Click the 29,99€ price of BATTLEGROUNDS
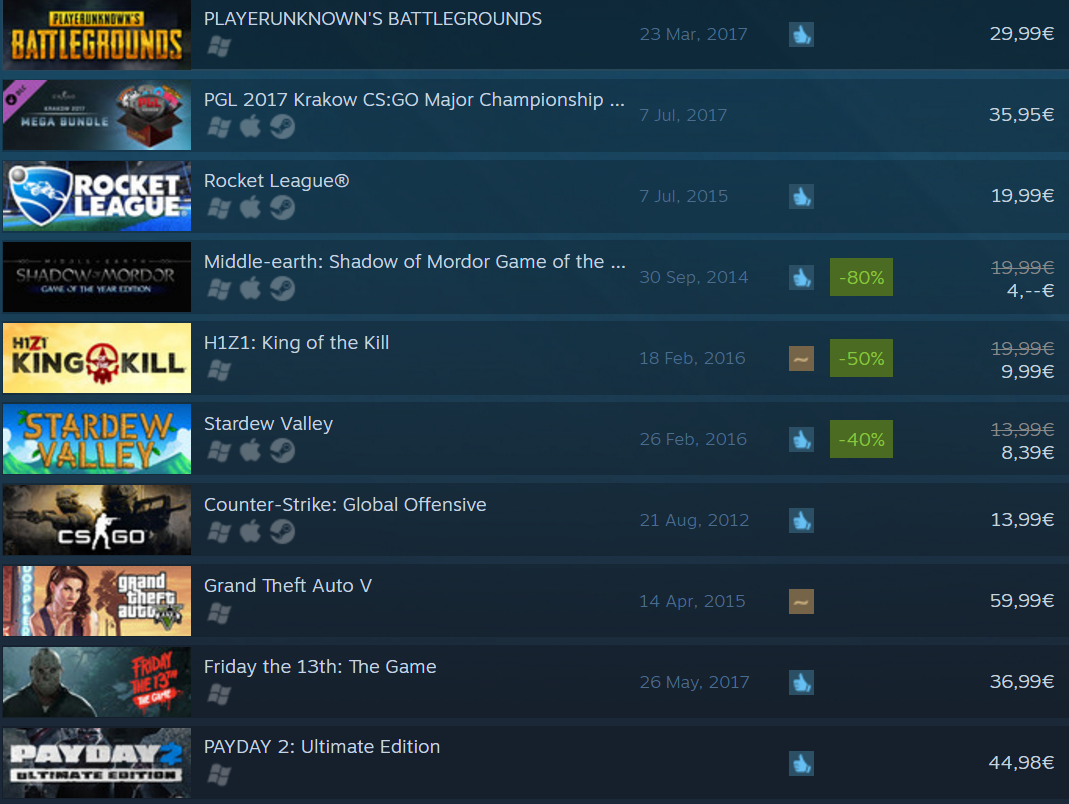The image size is (1069, 804). pos(1021,34)
